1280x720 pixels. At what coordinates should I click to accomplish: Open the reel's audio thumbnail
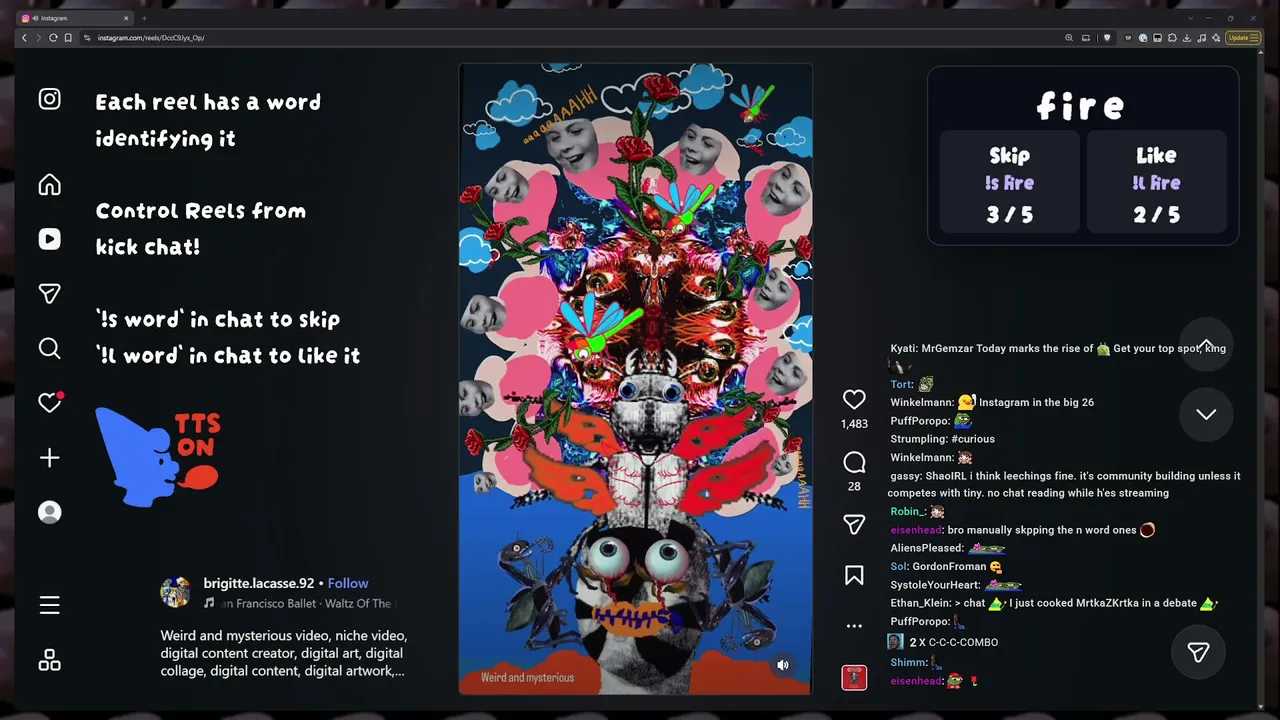click(854, 677)
